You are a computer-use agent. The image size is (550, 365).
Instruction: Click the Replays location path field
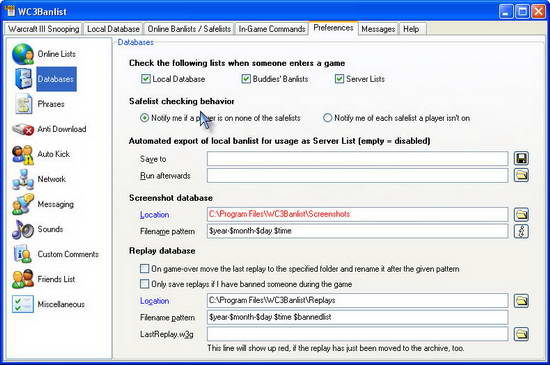click(x=357, y=300)
